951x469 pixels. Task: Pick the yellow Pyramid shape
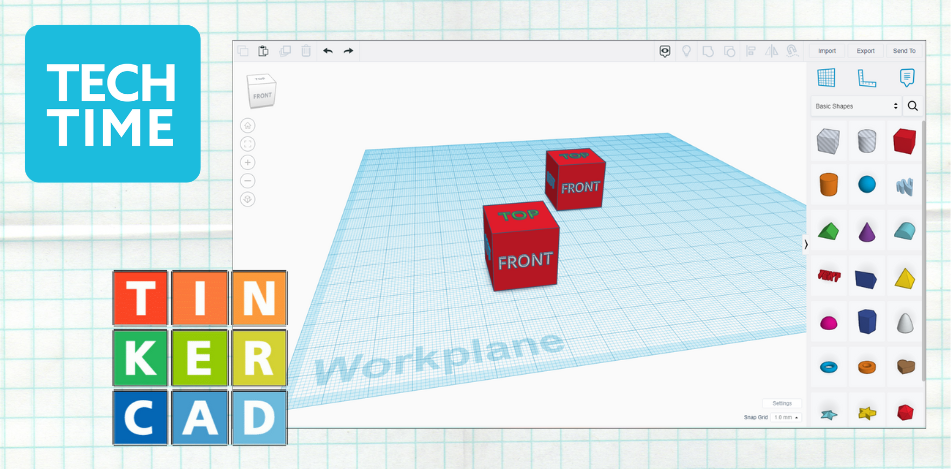(904, 277)
